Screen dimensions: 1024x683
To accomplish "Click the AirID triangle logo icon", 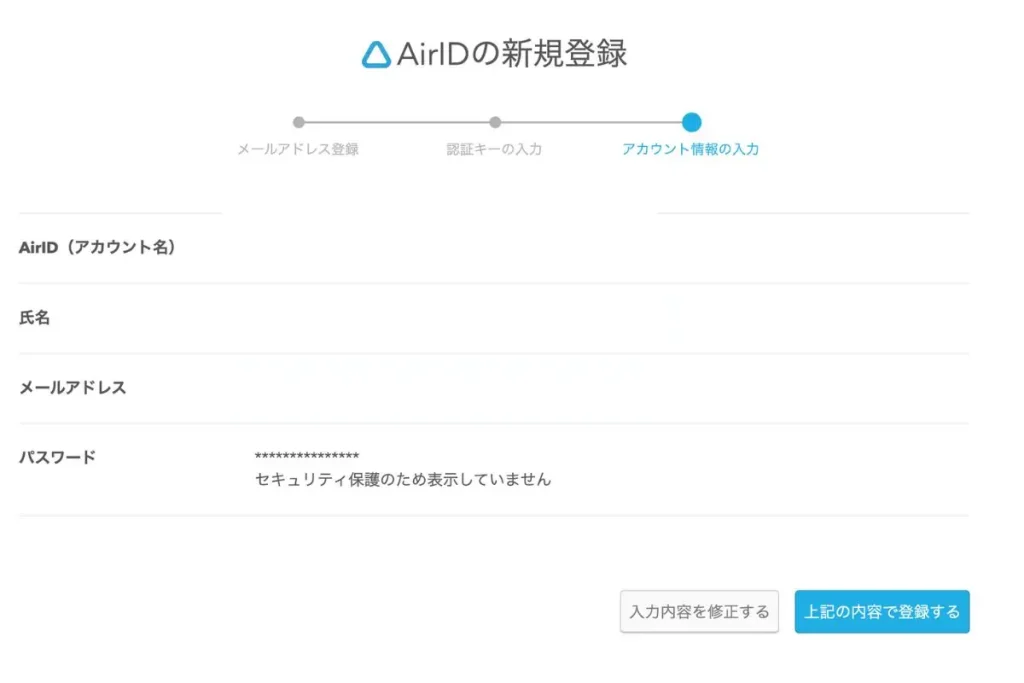I will click(377, 54).
